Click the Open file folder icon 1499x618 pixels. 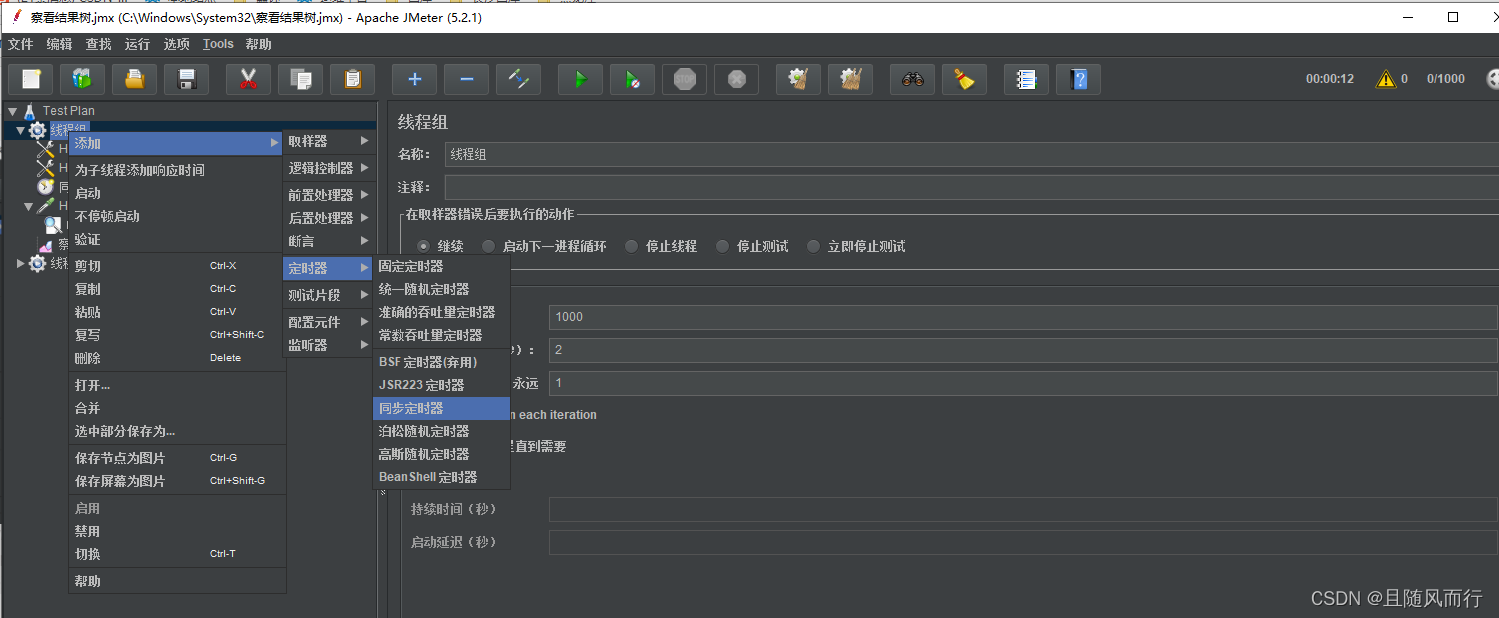click(135, 79)
